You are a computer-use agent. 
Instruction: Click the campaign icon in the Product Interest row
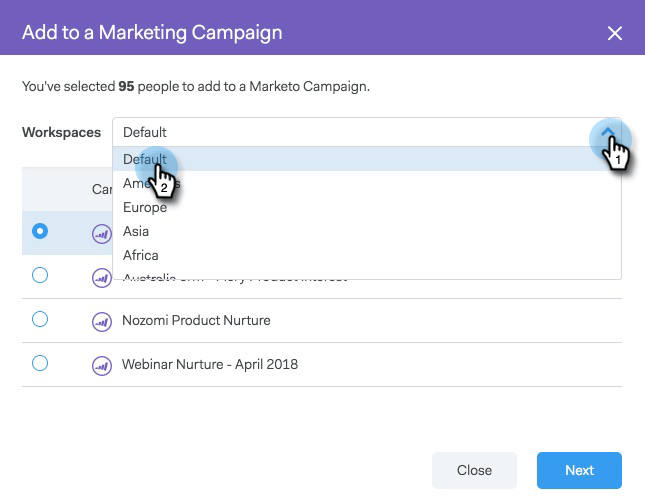[101, 277]
